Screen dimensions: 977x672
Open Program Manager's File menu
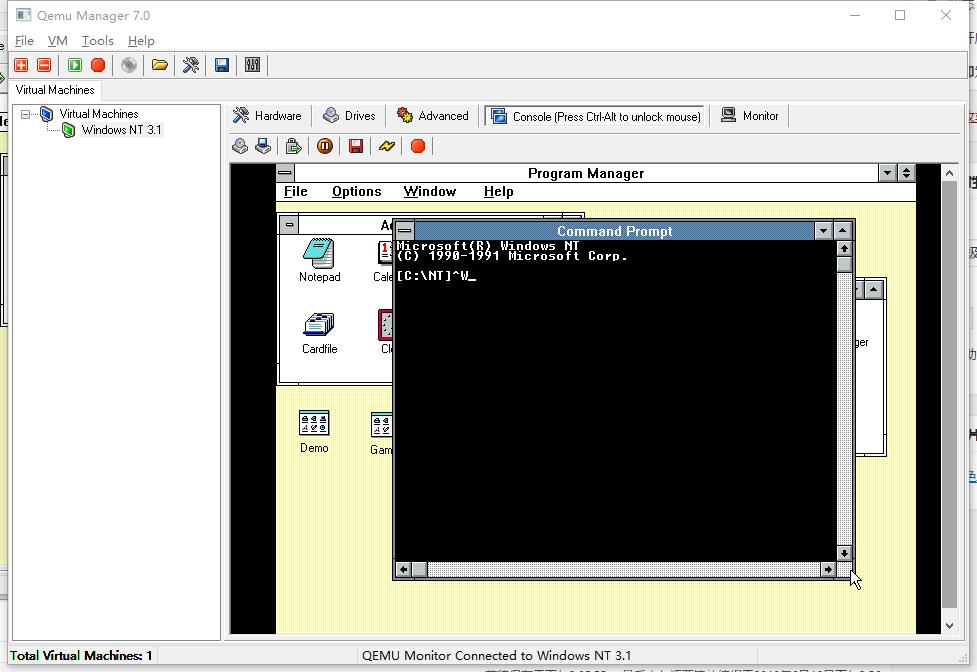295,191
